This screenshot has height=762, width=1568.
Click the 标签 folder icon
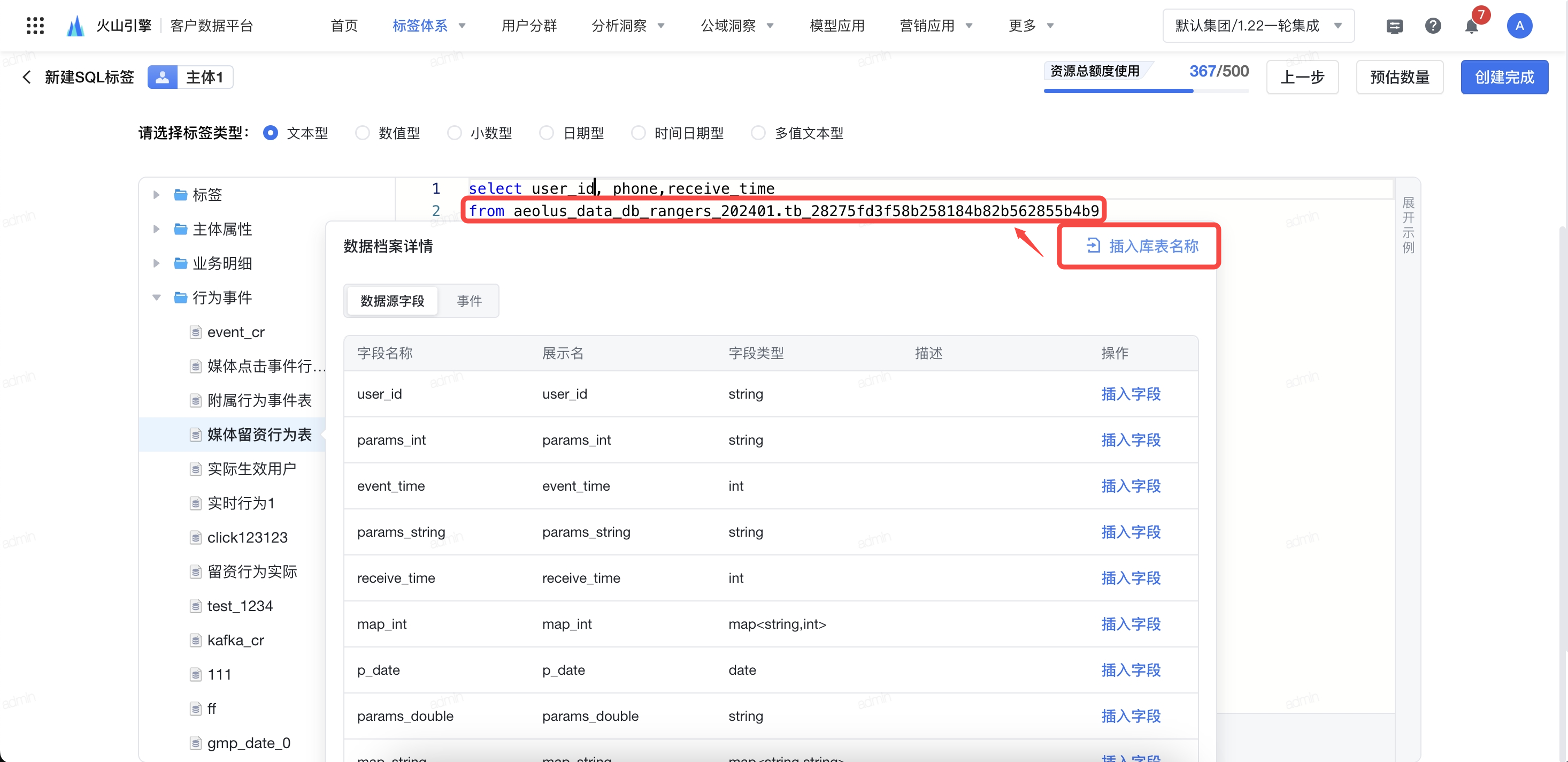click(180, 195)
